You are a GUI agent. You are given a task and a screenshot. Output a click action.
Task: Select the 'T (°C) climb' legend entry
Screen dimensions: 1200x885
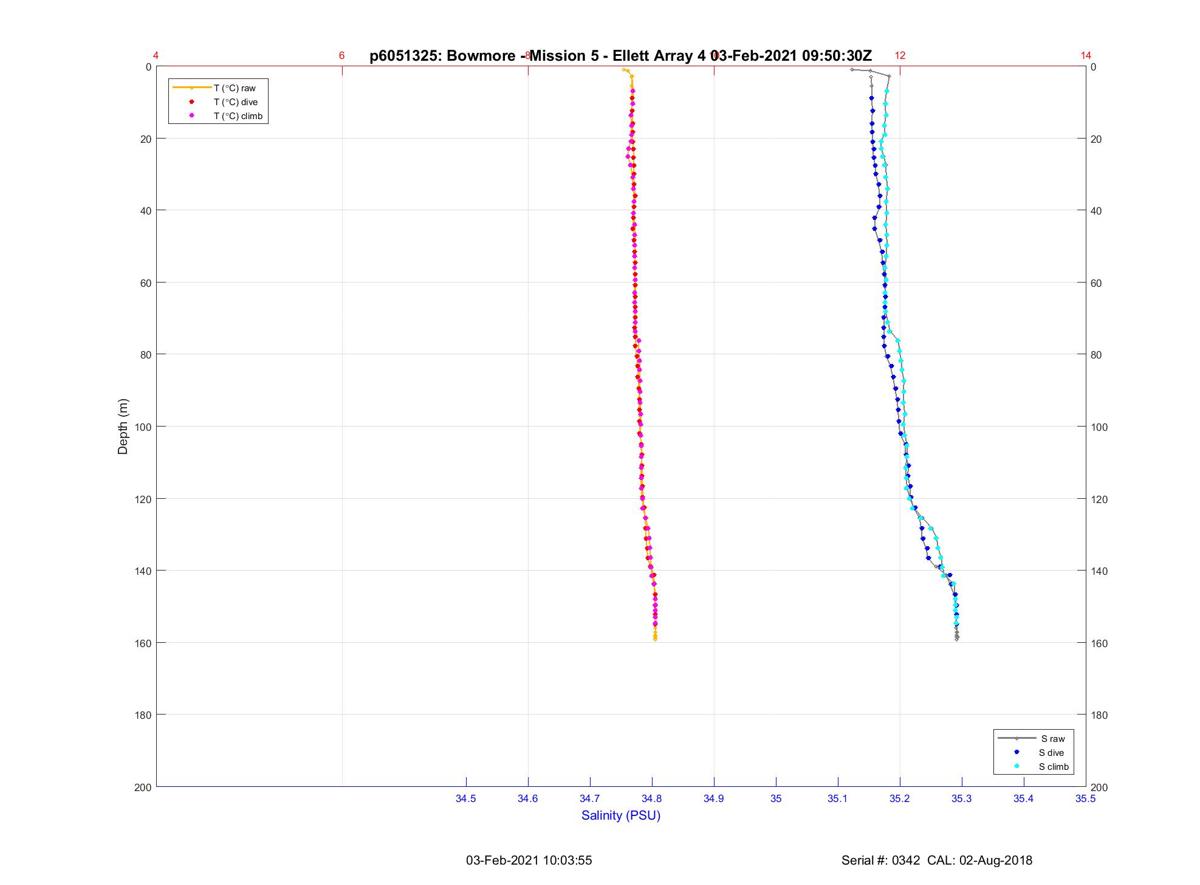(x=218, y=116)
